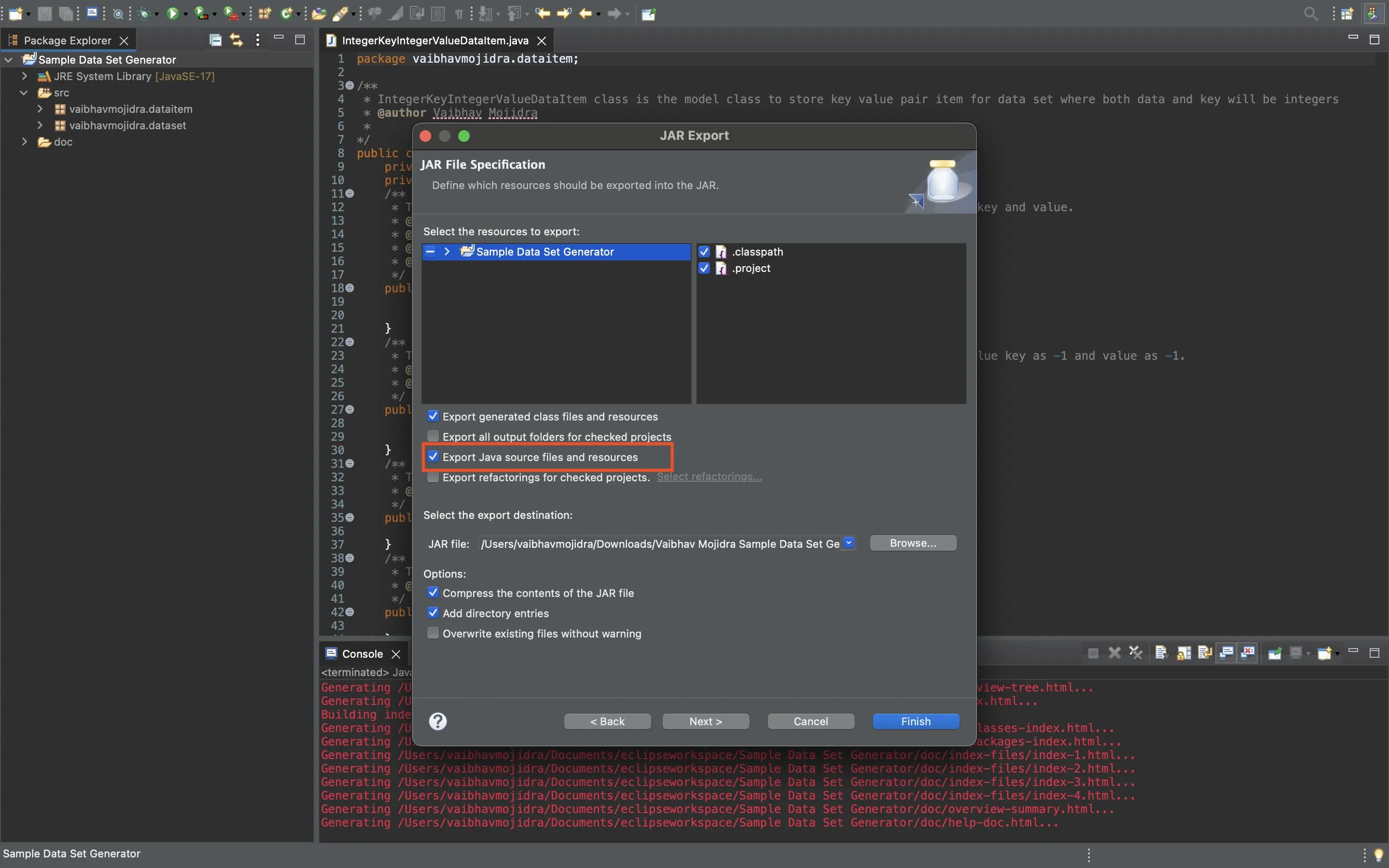Open the JAR file path dropdown

(849, 543)
